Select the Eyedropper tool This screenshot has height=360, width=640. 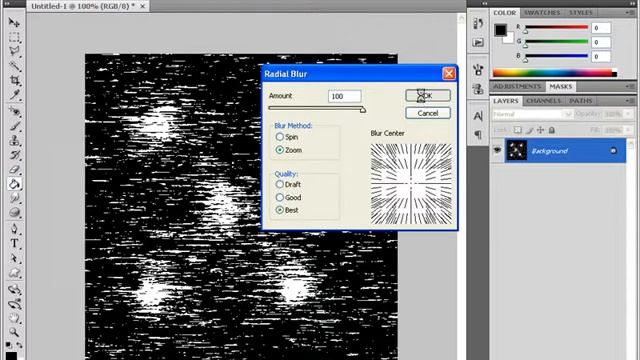pyautogui.click(x=14, y=95)
